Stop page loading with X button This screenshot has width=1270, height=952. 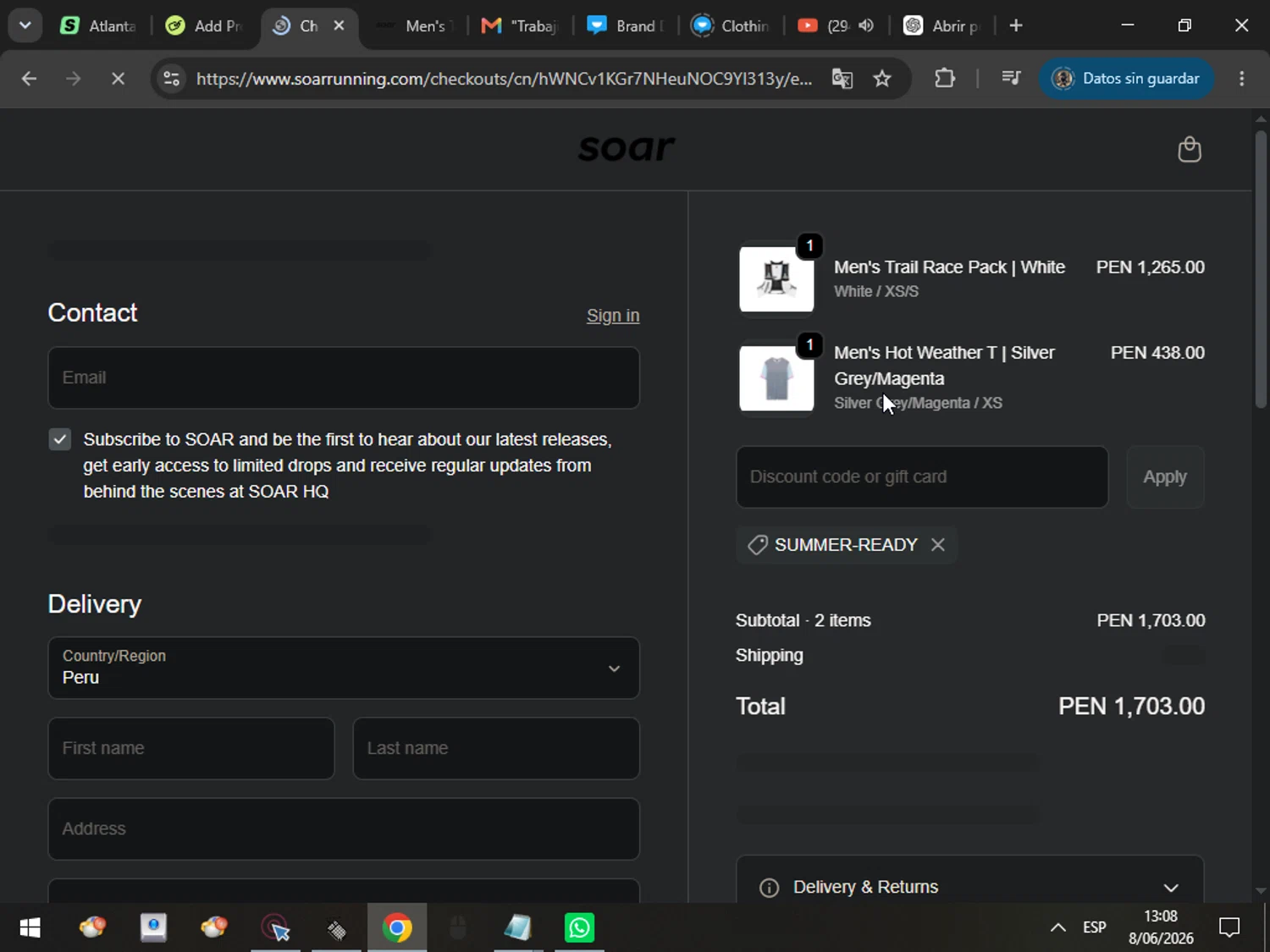coord(119,79)
